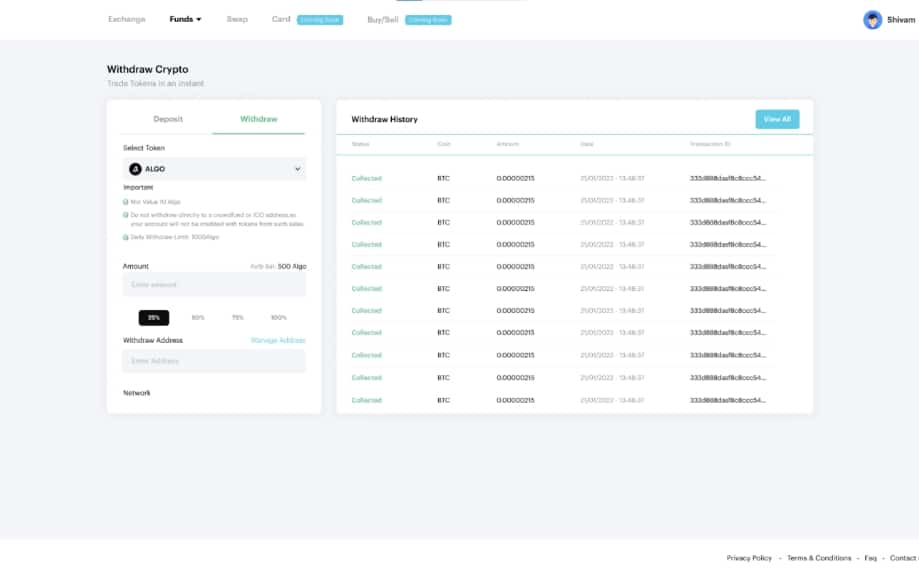Click the Buy/Sell navigation item
Viewport: 919px width, 576px height.
click(382, 19)
